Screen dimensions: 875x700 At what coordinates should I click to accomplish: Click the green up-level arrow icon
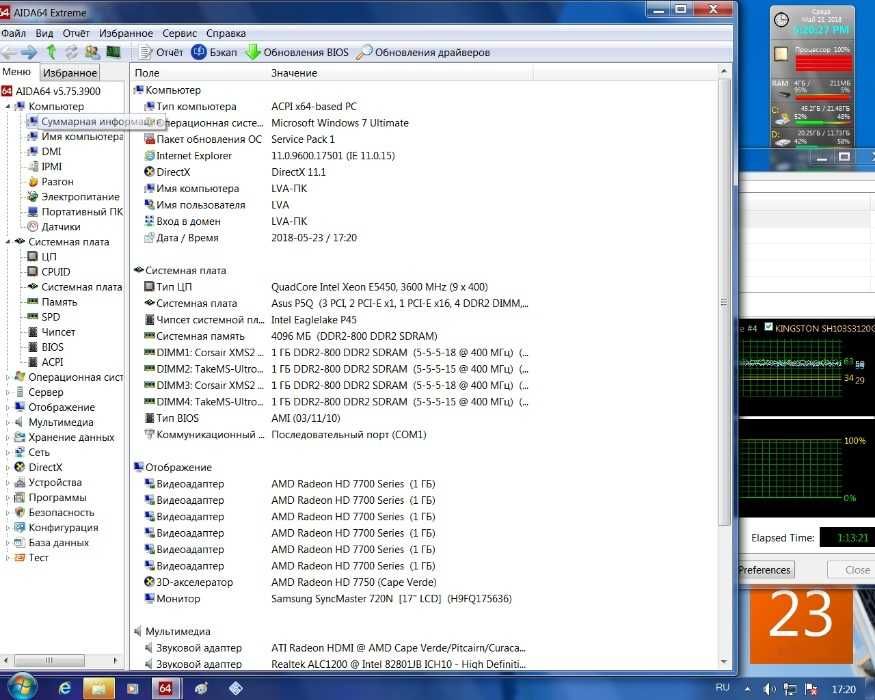click(51, 52)
